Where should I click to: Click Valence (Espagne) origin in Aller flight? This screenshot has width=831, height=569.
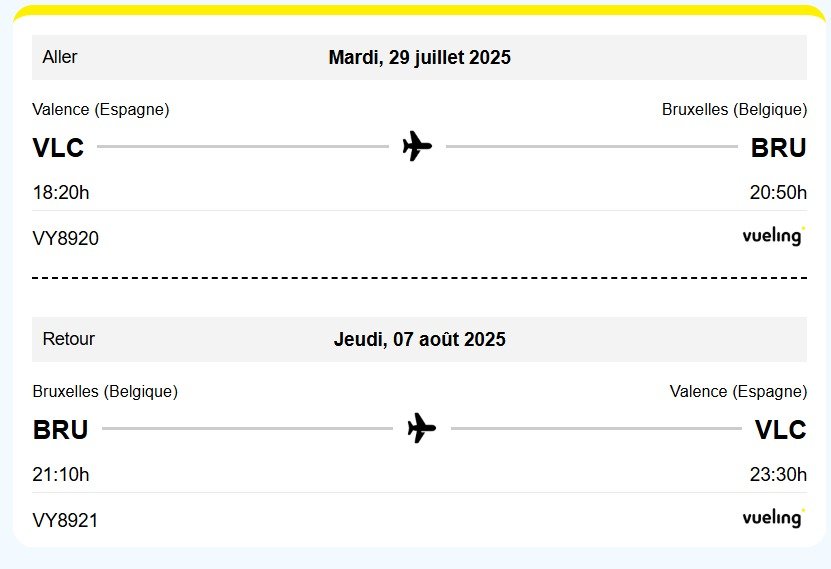point(101,110)
